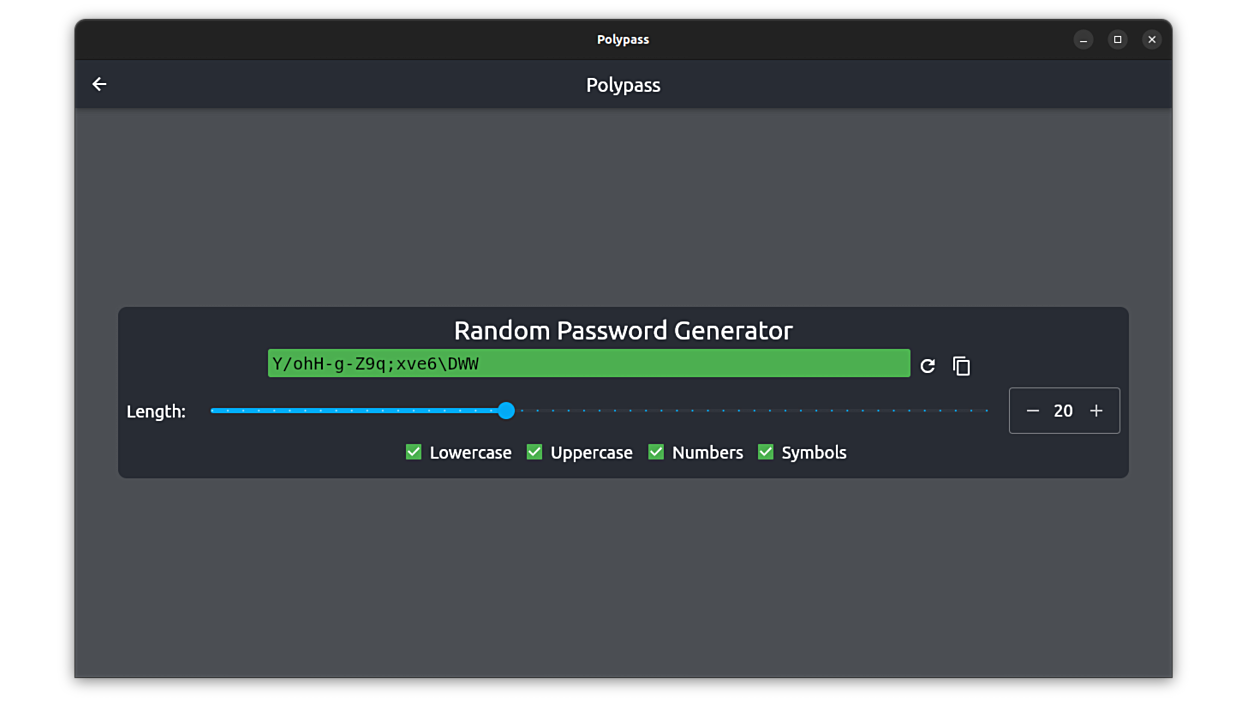Click the back arrow in the header
The width and height of the screenshot is (1248, 702).
tap(99, 84)
